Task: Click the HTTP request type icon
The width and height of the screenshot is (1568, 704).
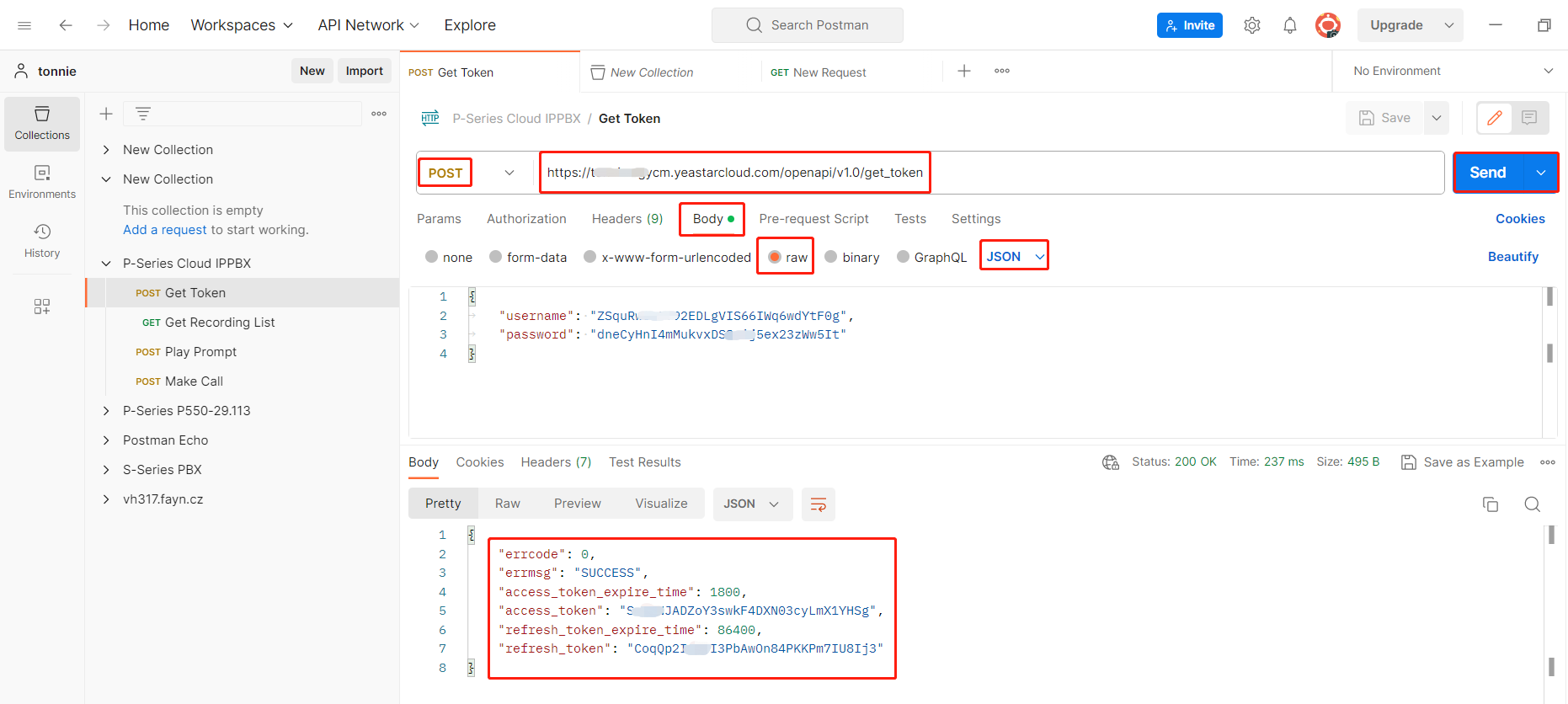Action: [x=430, y=118]
